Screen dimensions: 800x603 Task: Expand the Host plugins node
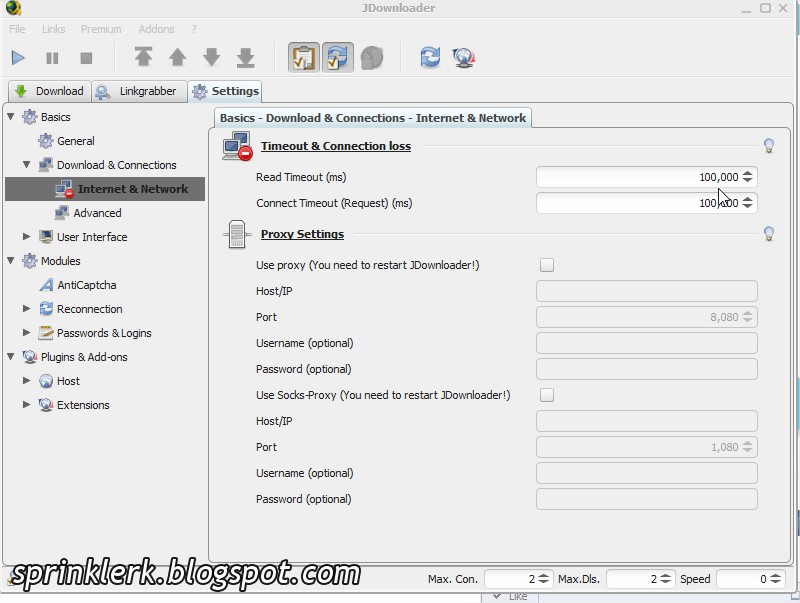point(27,381)
